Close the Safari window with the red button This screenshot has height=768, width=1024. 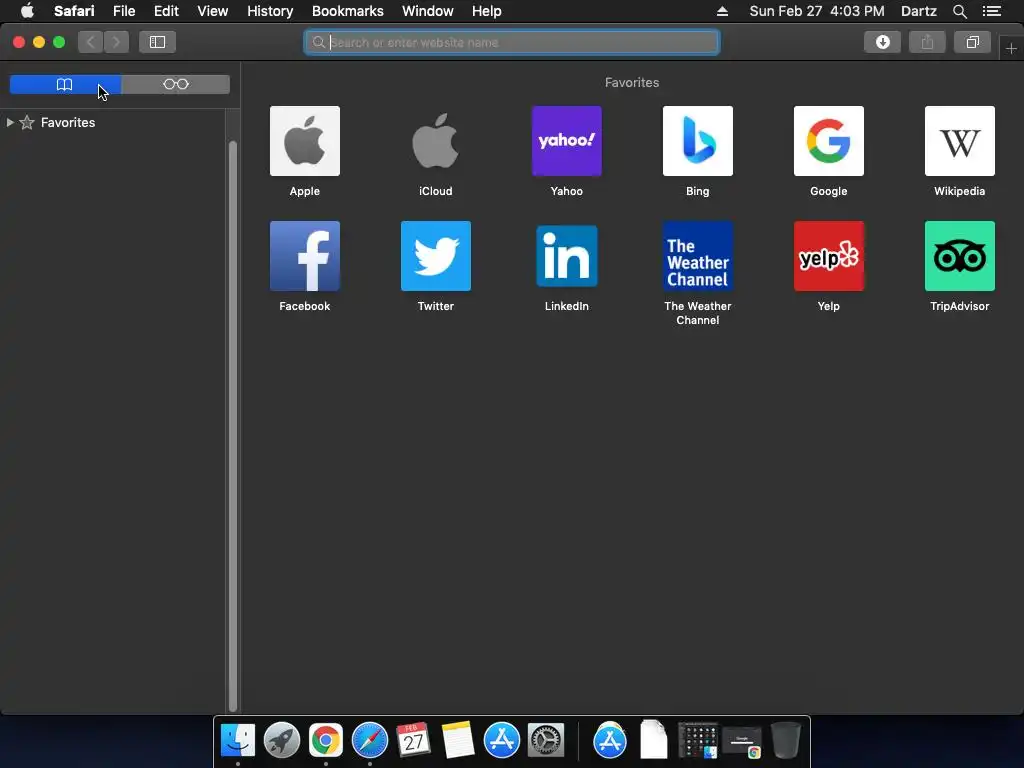point(19,42)
